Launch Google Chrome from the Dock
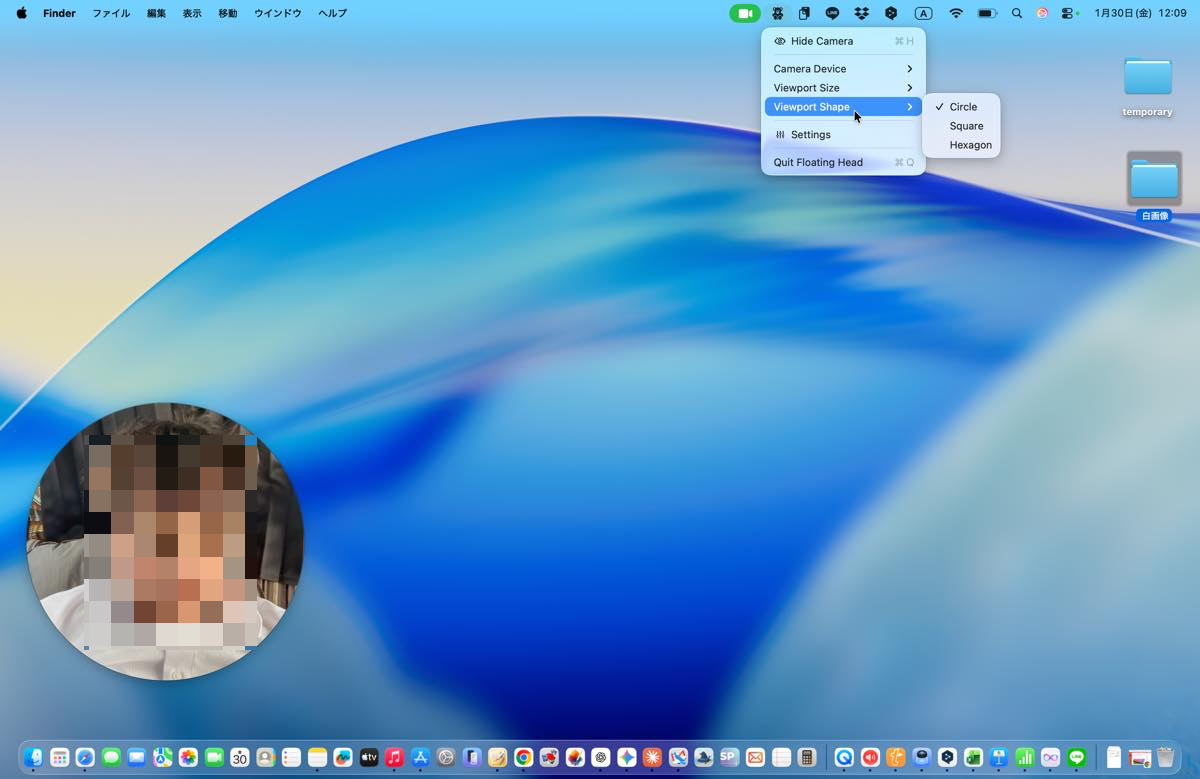 522,758
